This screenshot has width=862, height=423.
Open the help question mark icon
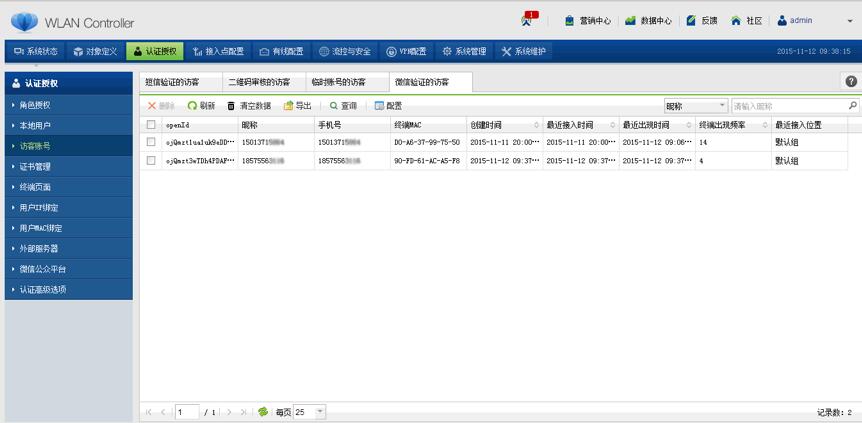point(851,82)
